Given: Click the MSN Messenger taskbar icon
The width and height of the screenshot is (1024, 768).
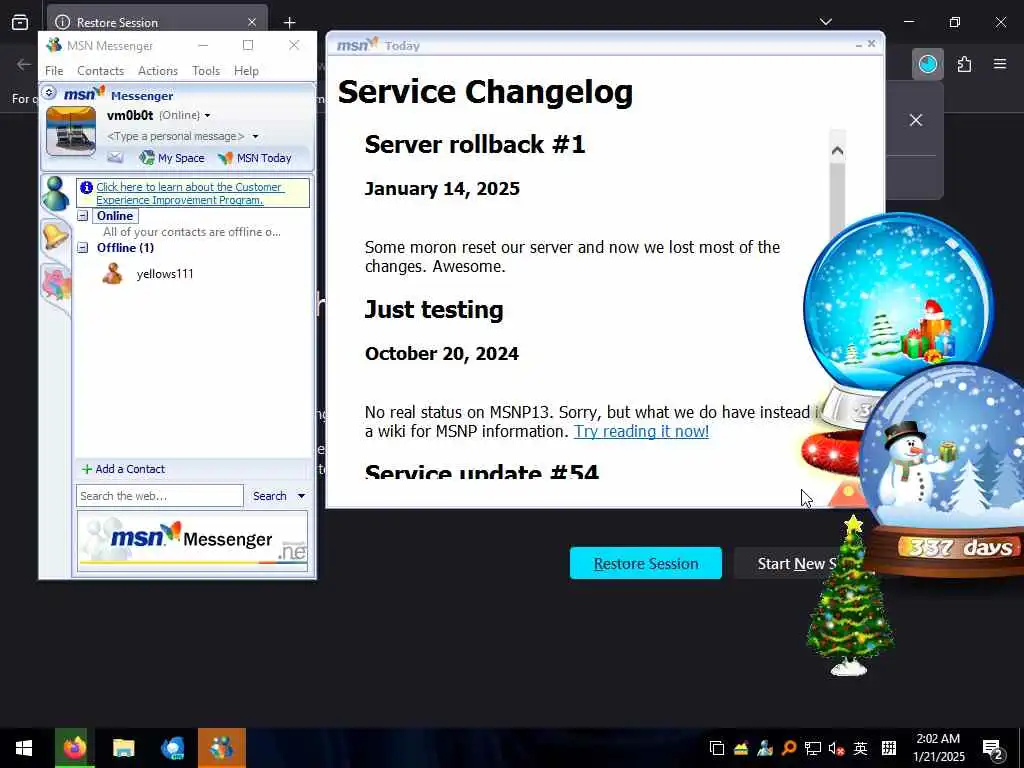Looking at the screenshot, I should [x=222, y=748].
